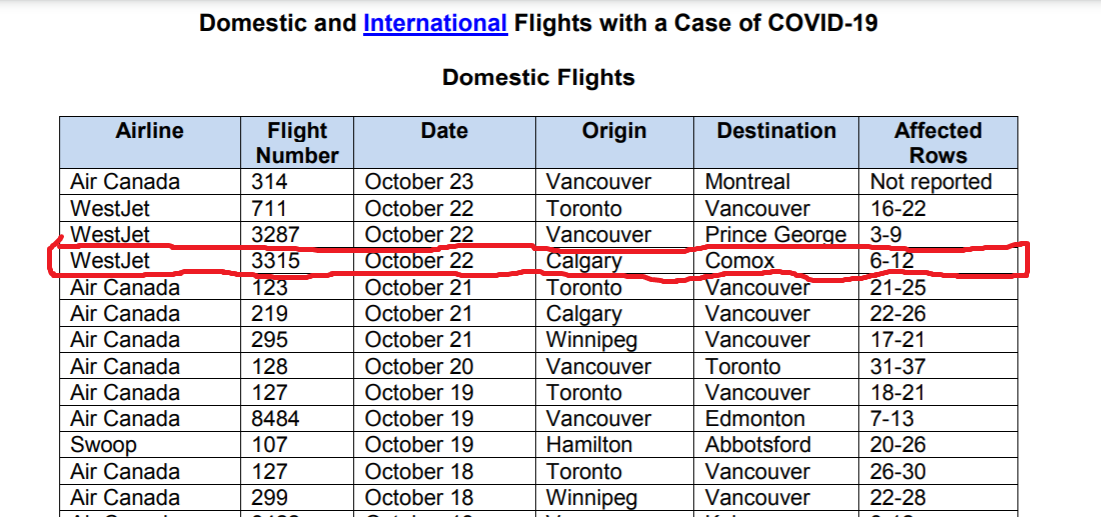The height and width of the screenshot is (517, 1101).
Task: Click the Comox destination cell
Action: point(776,261)
